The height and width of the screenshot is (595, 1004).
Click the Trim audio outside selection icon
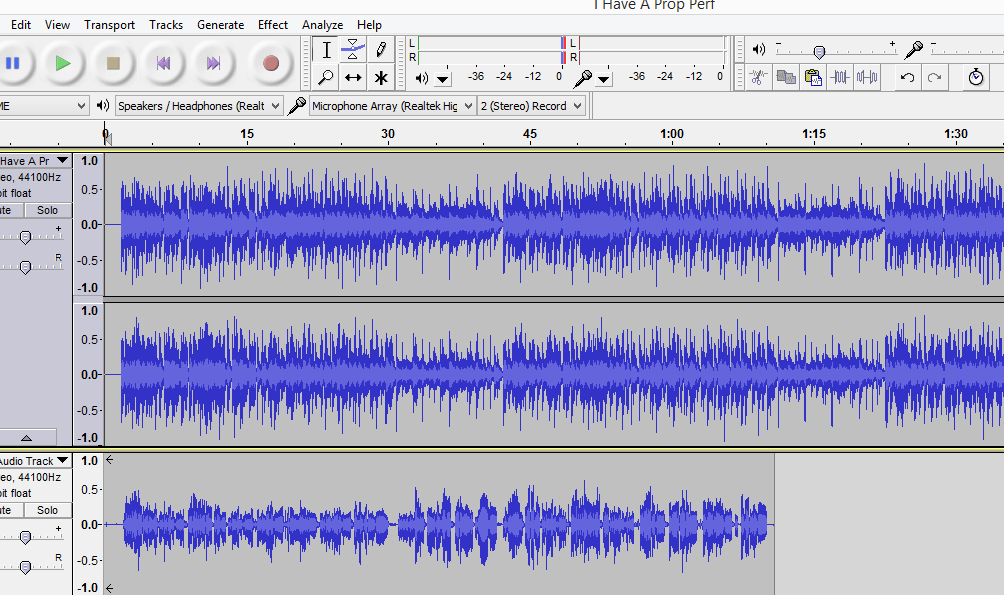coord(838,76)
